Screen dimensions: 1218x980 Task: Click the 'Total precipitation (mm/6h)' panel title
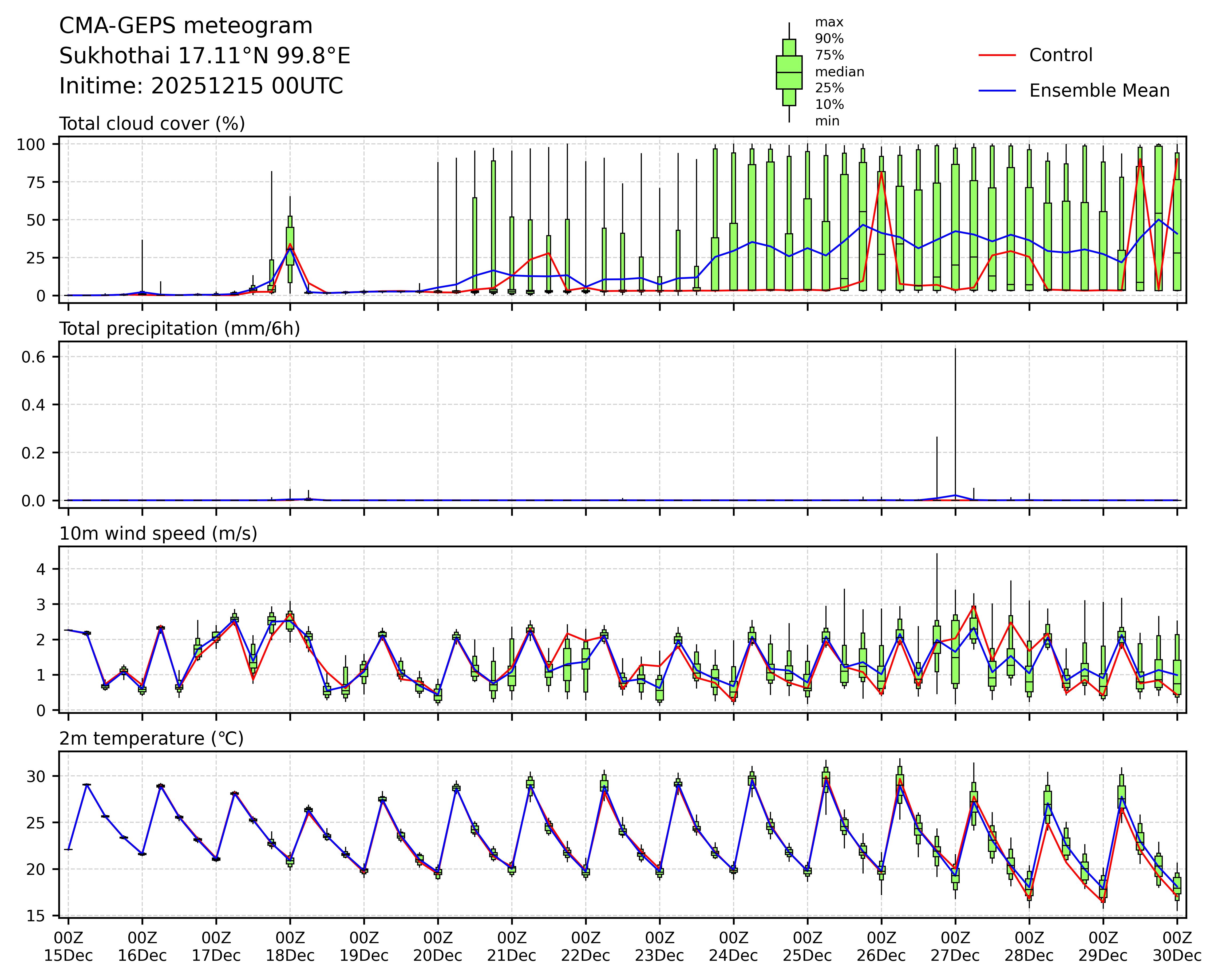tap(179, 329)
